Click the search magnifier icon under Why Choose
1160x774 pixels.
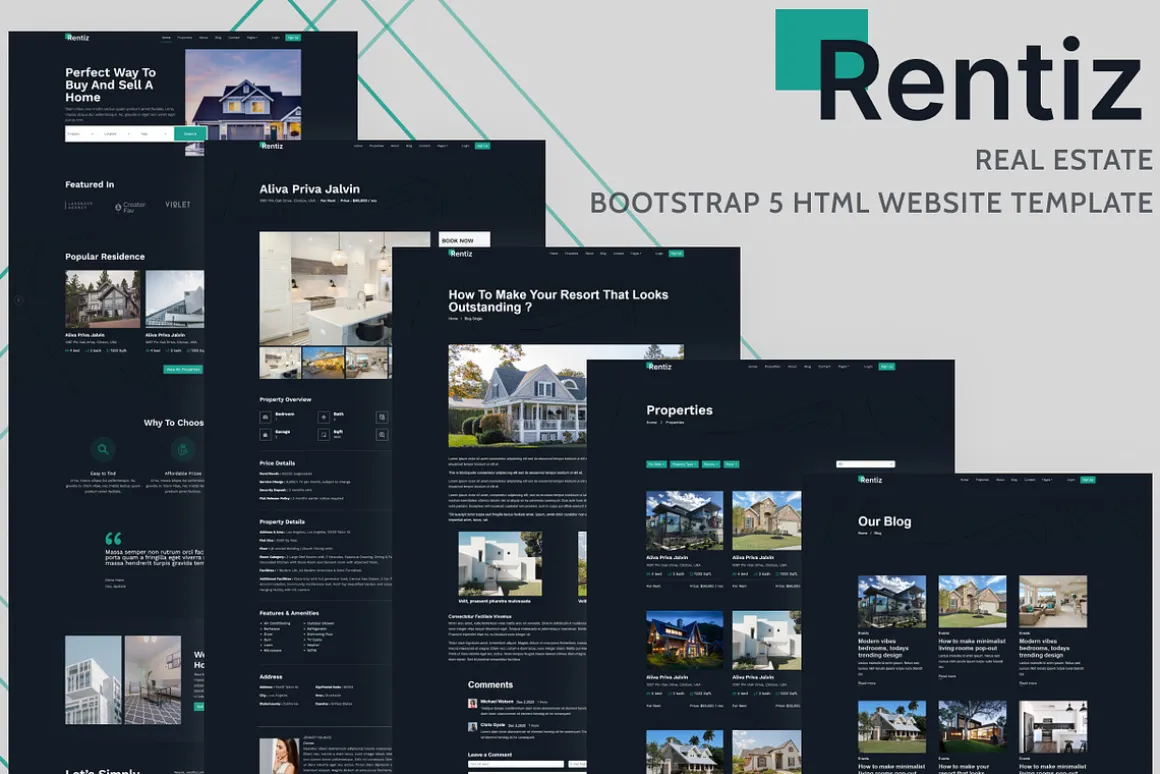pyautogui.click(x=103, y=448)
